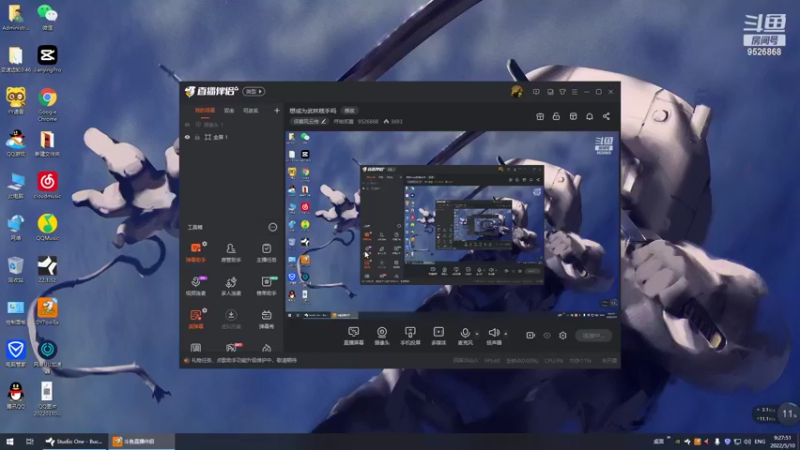This screenshot has height=450, width=800.
Task: Open the user avatar in title bar
Action: [x=516, y=91]
